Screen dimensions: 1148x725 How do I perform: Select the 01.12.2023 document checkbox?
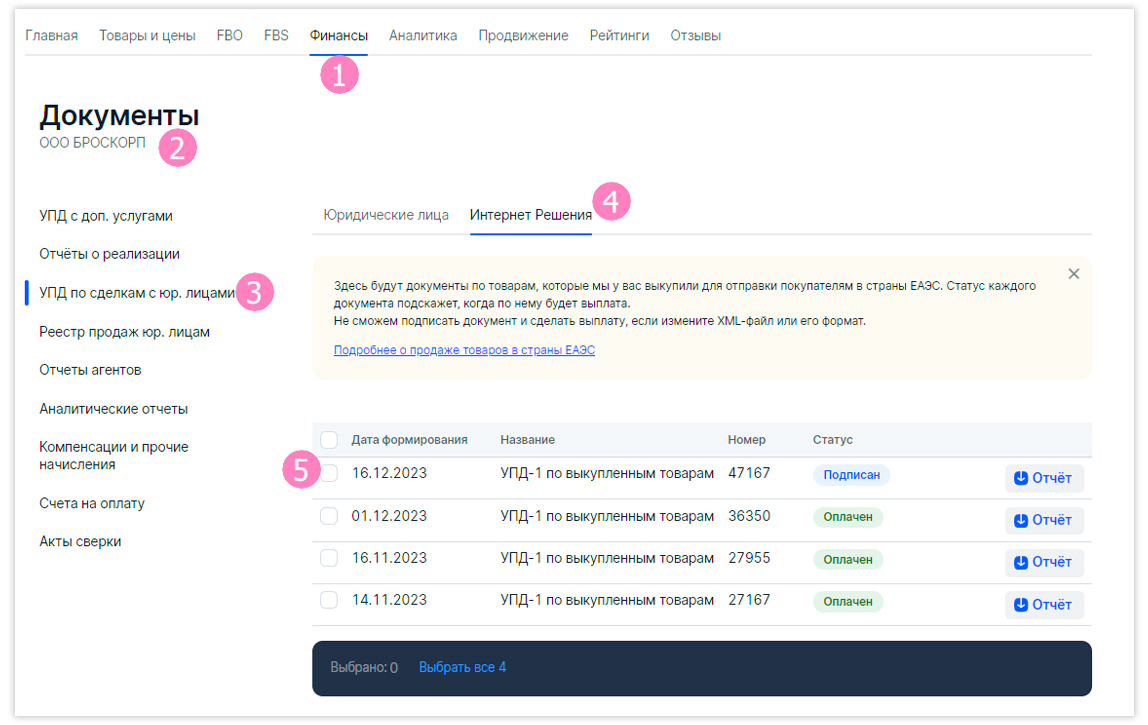pyautogui.click(x=329, y=516)
